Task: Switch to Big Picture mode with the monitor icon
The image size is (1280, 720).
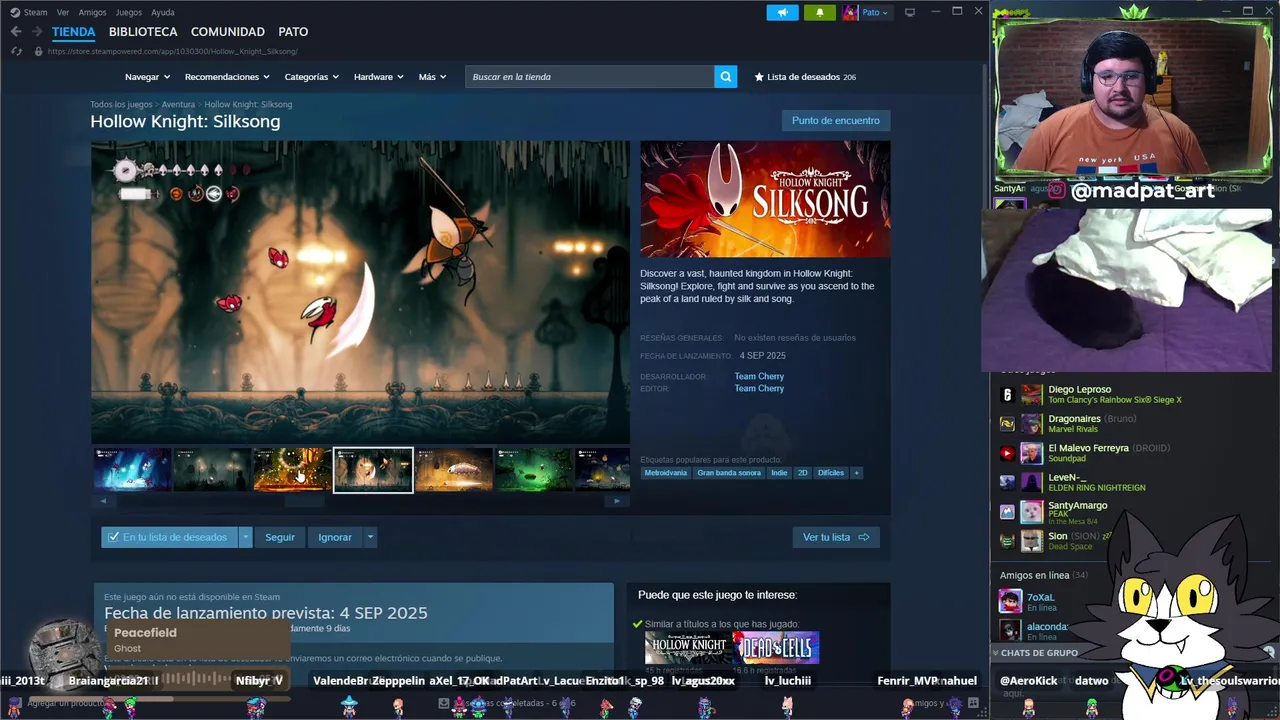Action: 909,12
